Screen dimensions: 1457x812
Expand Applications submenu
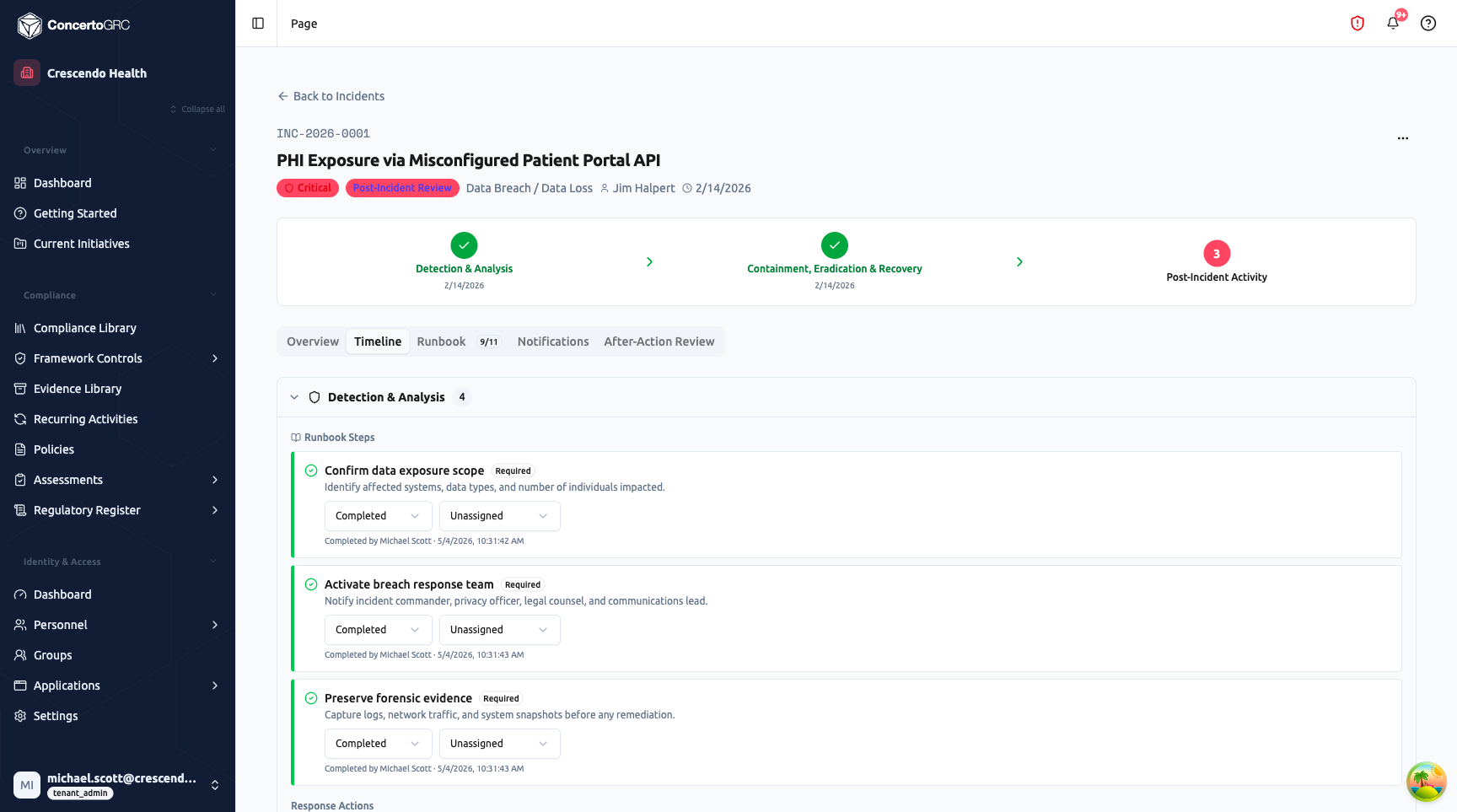coord(215,686)
